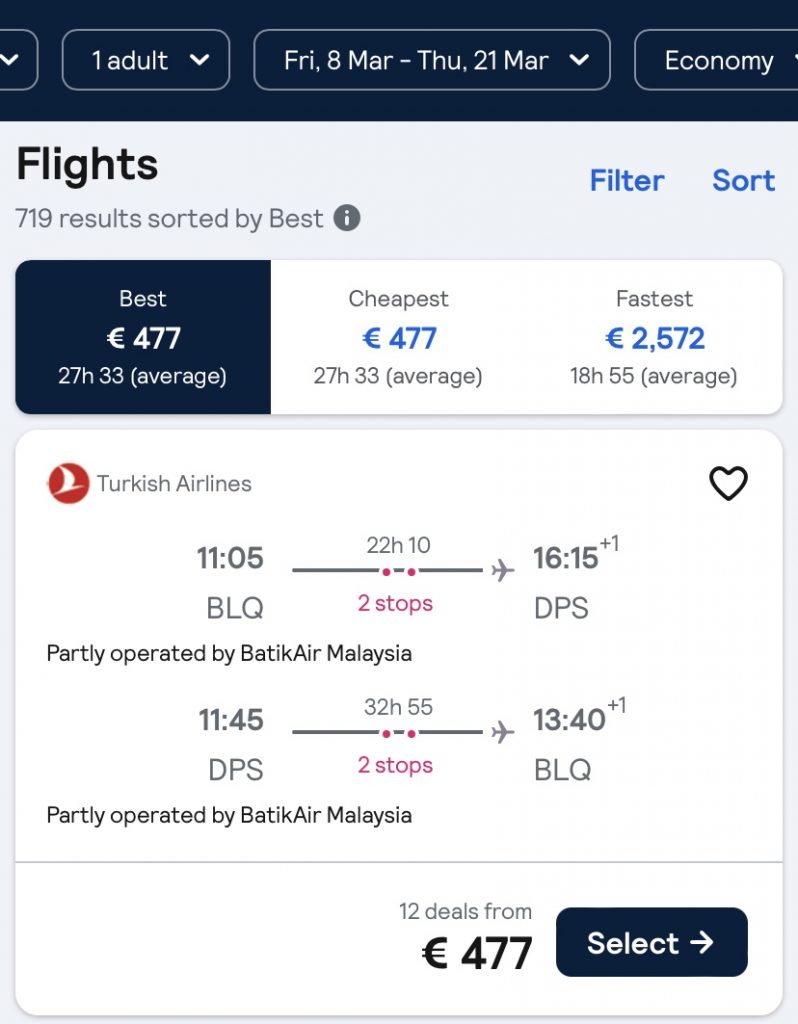Click the info icon beside sorted by Best
The height and width of the screenshot is (1024, 798).
pyautogui.click(x=347, y=218)
